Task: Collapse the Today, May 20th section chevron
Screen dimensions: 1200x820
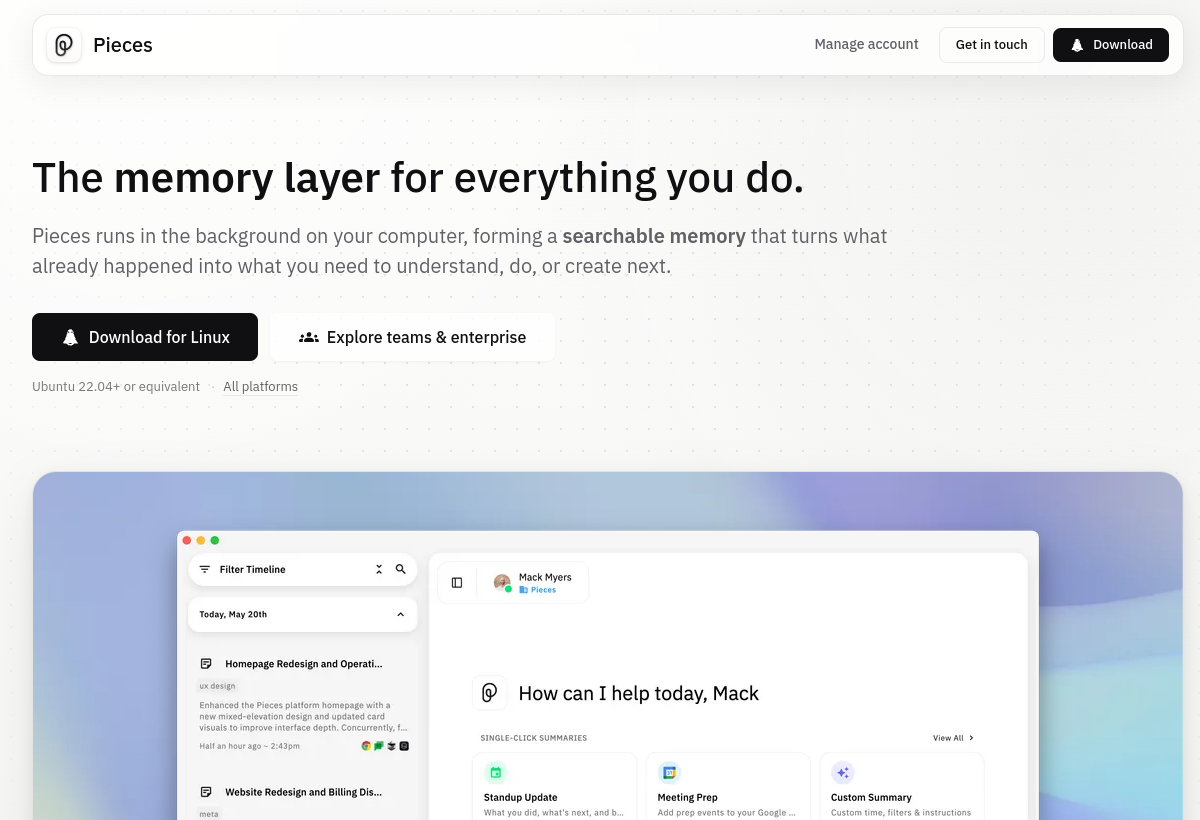Action: 401,615
